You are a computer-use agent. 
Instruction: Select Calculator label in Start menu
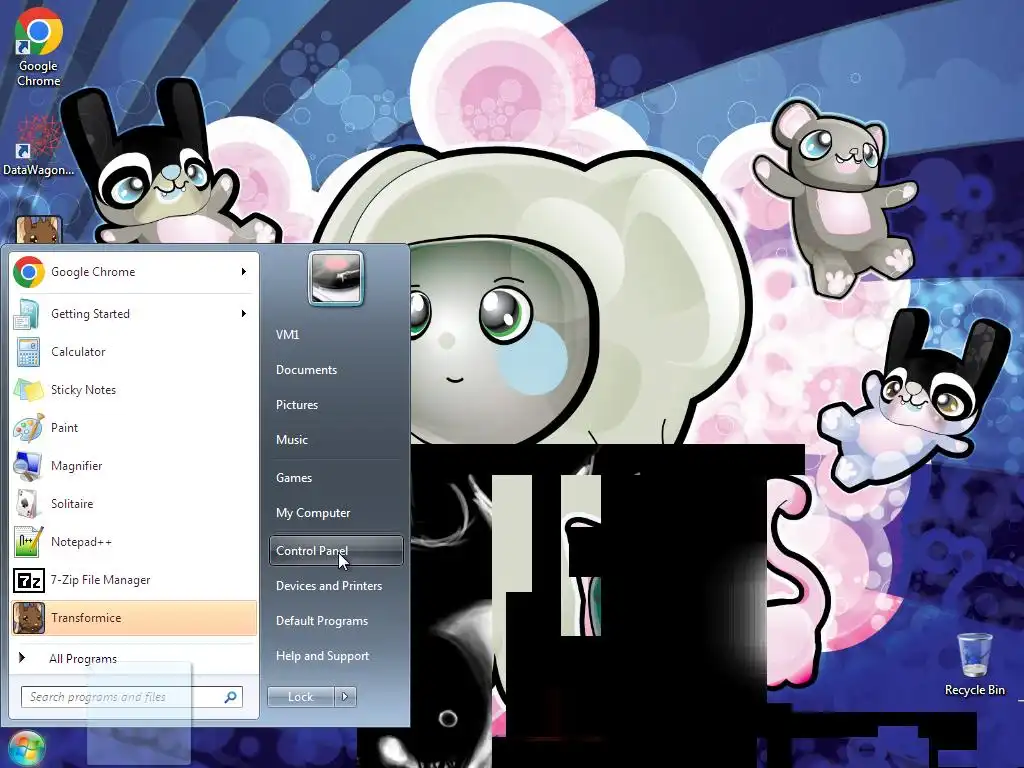tap(78, 351)
